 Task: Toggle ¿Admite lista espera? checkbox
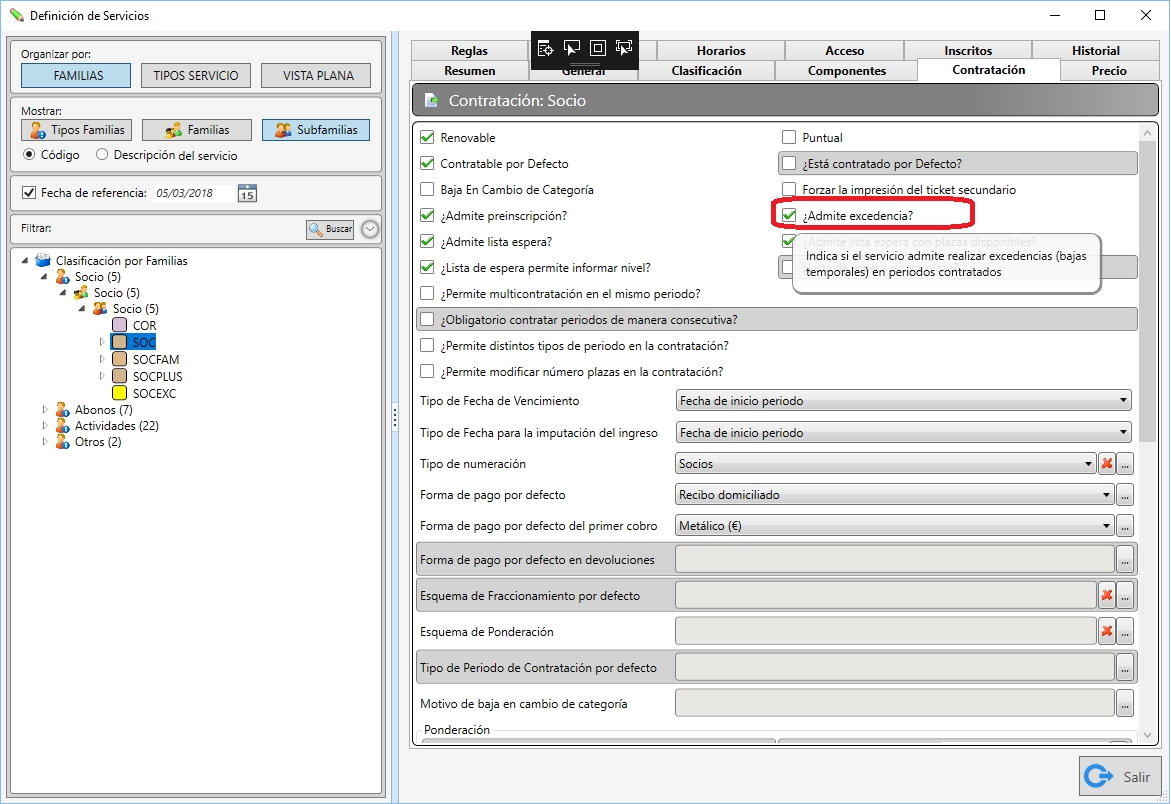point(427,242)
